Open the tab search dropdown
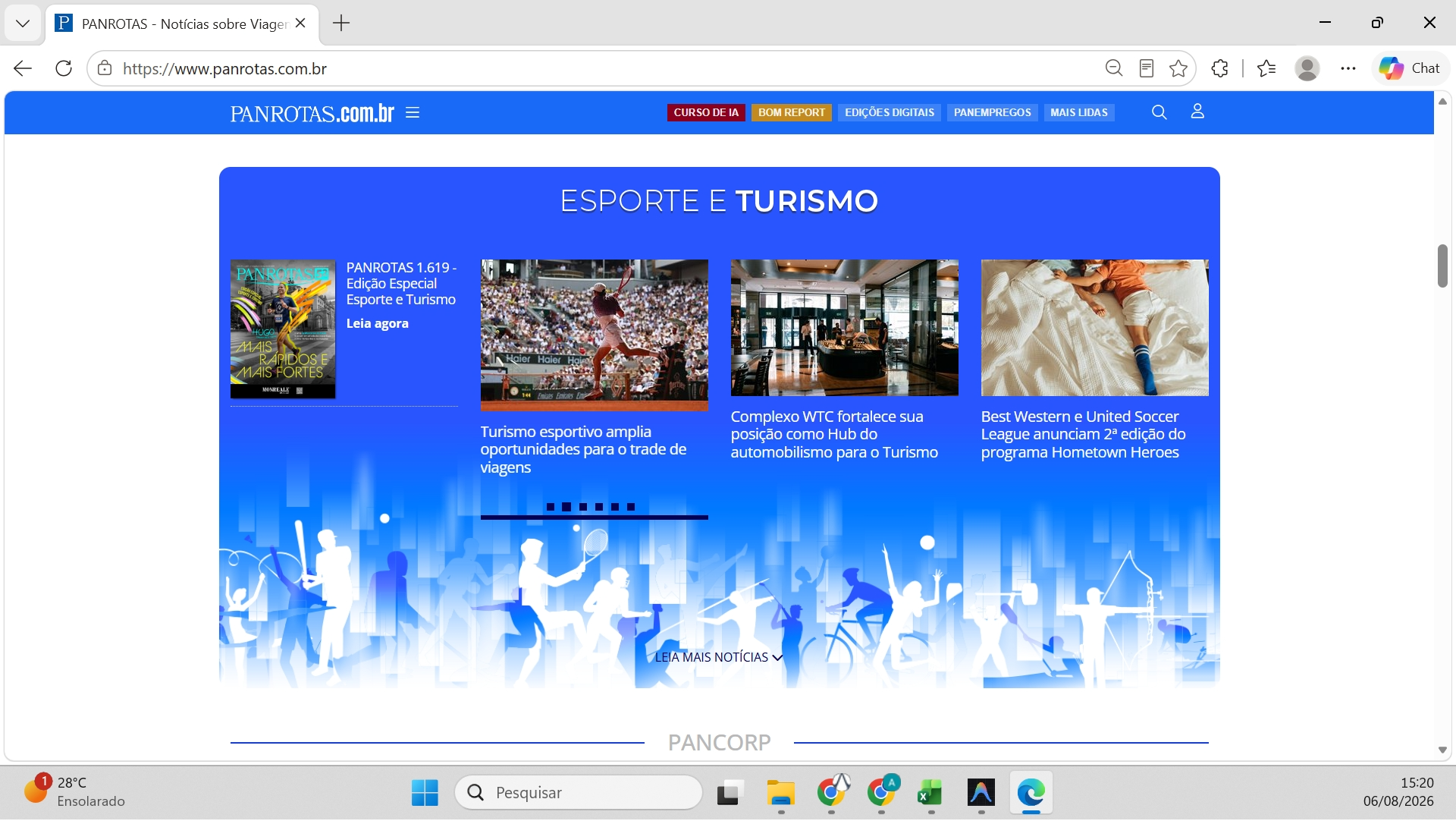The image size is (1456, 821). (23, 24)
